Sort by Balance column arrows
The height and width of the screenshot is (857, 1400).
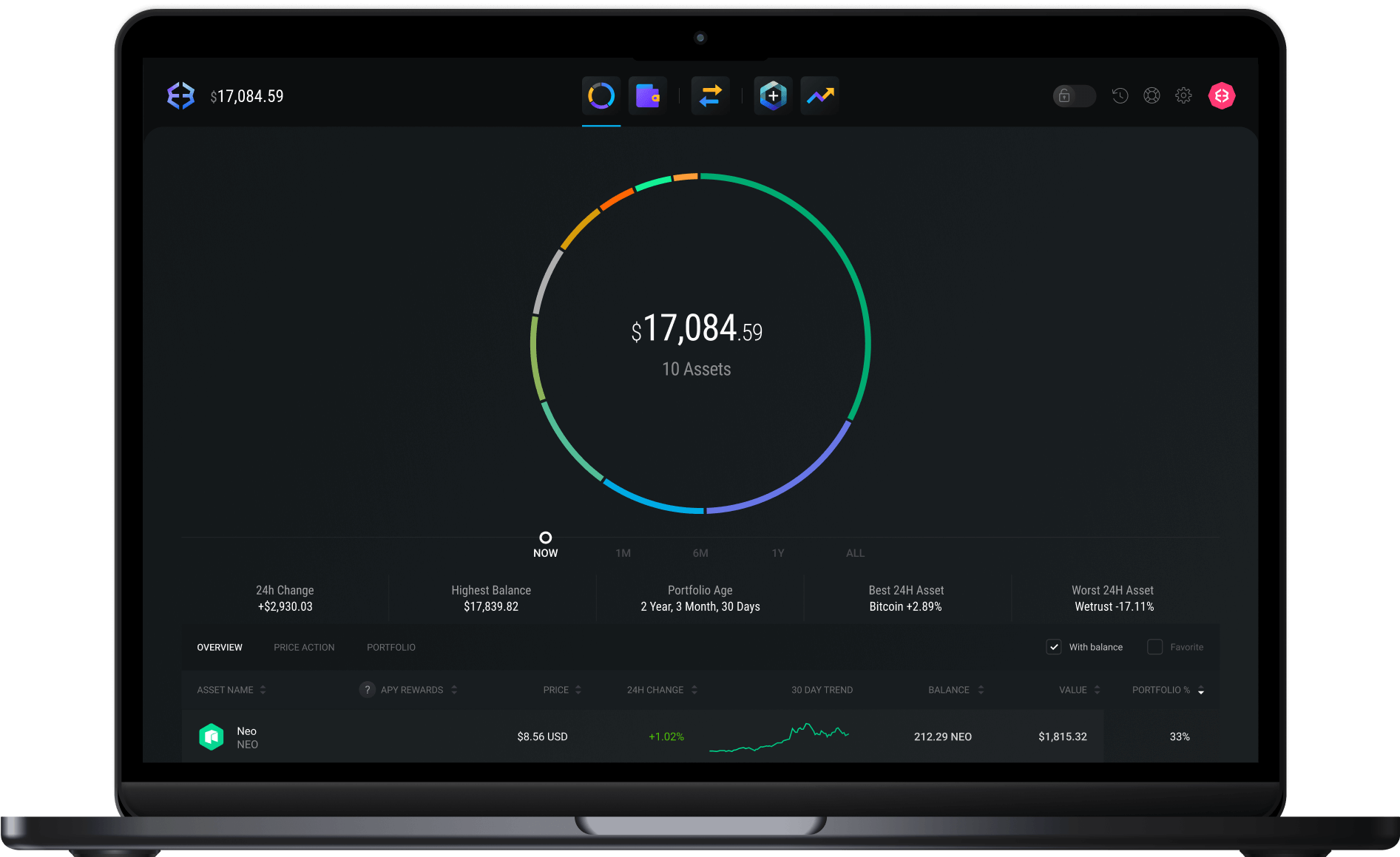point(981,690)
